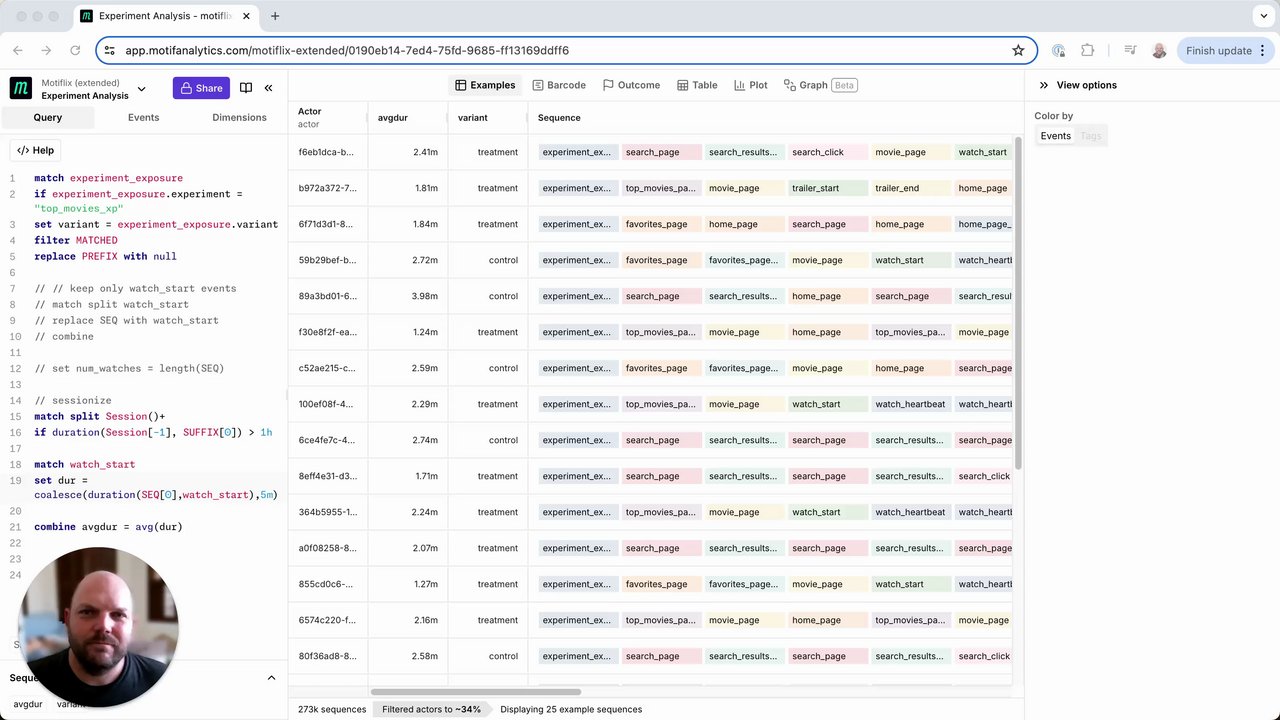Click the variant column header

pyautogui.click(x=487, y=117)
